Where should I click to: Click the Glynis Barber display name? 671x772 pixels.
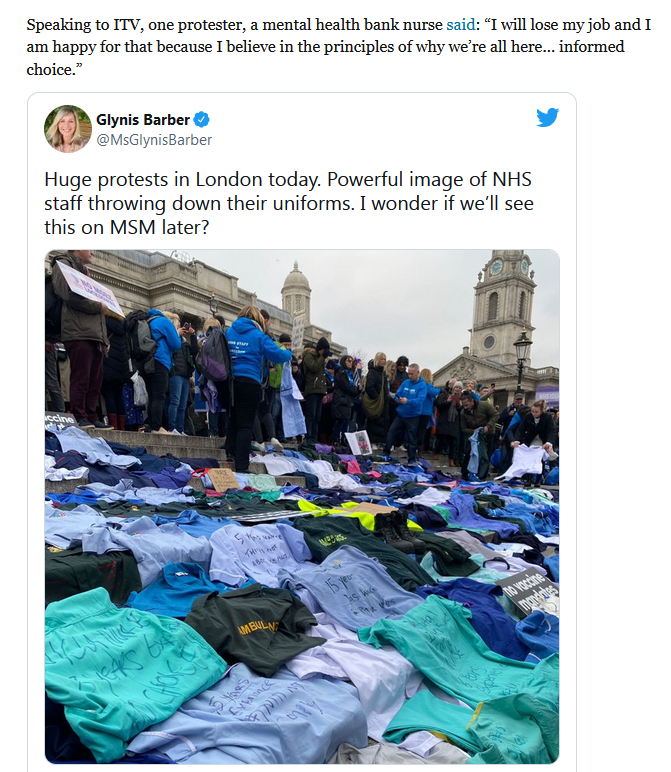[143, 120]
